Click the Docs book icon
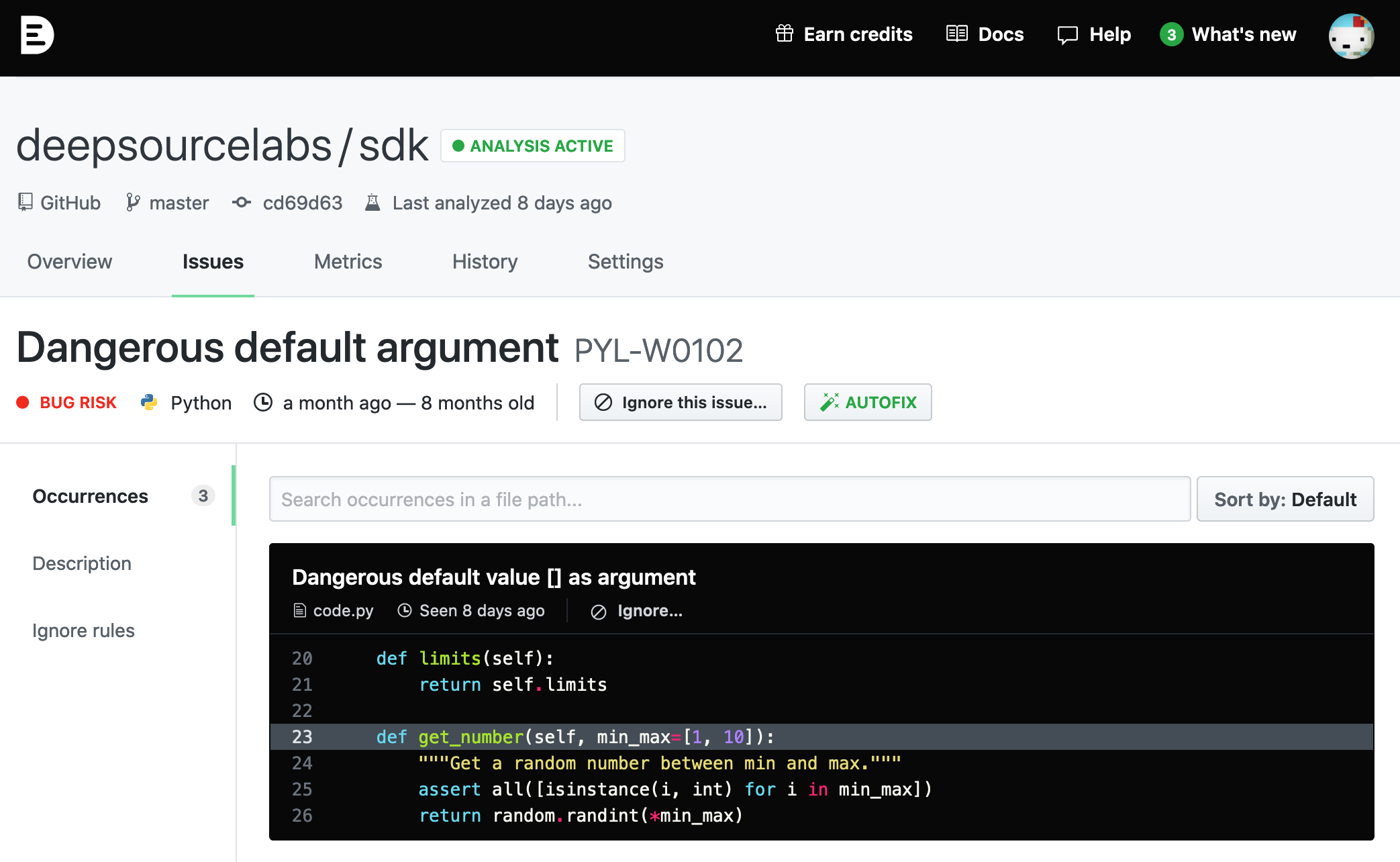The image size is (1400, 862). pyautogui.click(x=956, y=34)
